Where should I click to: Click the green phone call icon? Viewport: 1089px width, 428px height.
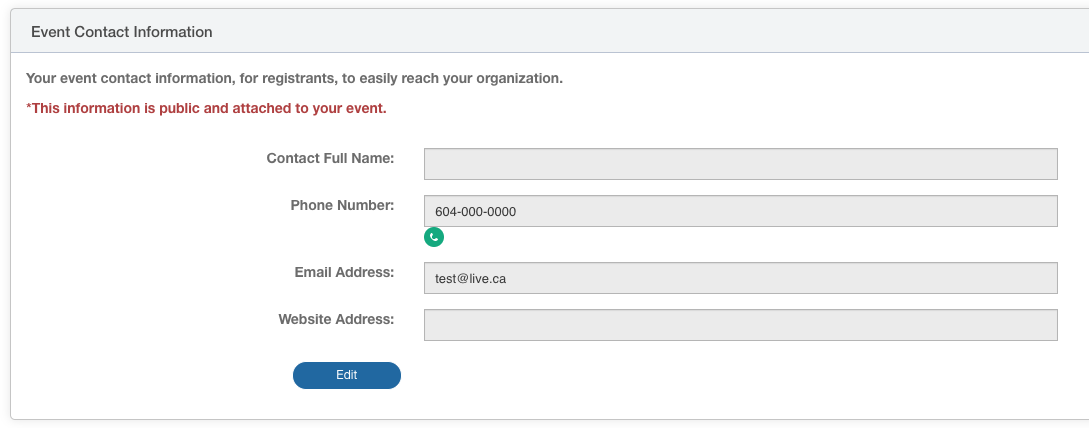[x=433, y=237]
